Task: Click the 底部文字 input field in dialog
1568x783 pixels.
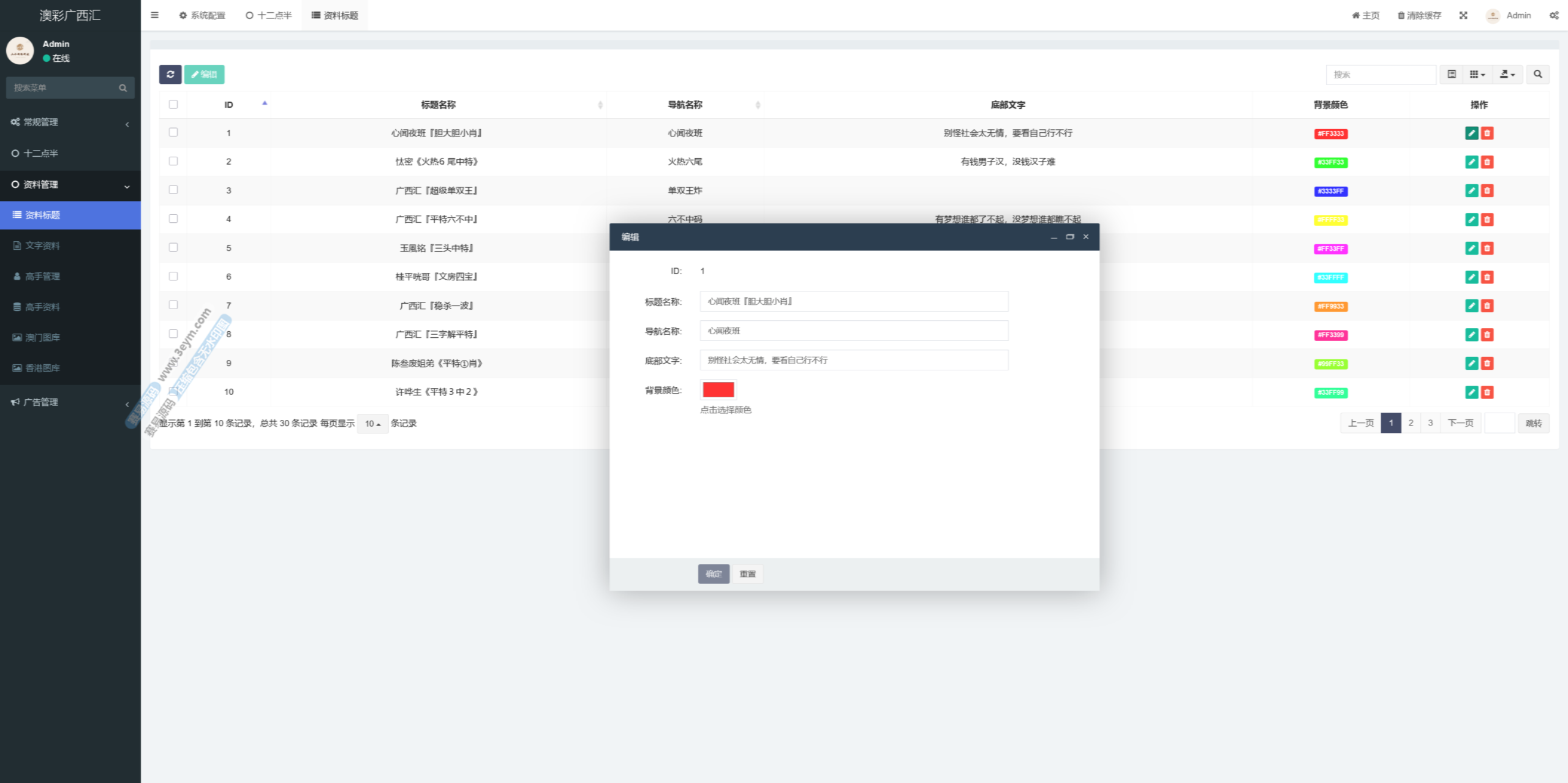Action: tap(854, 360)
